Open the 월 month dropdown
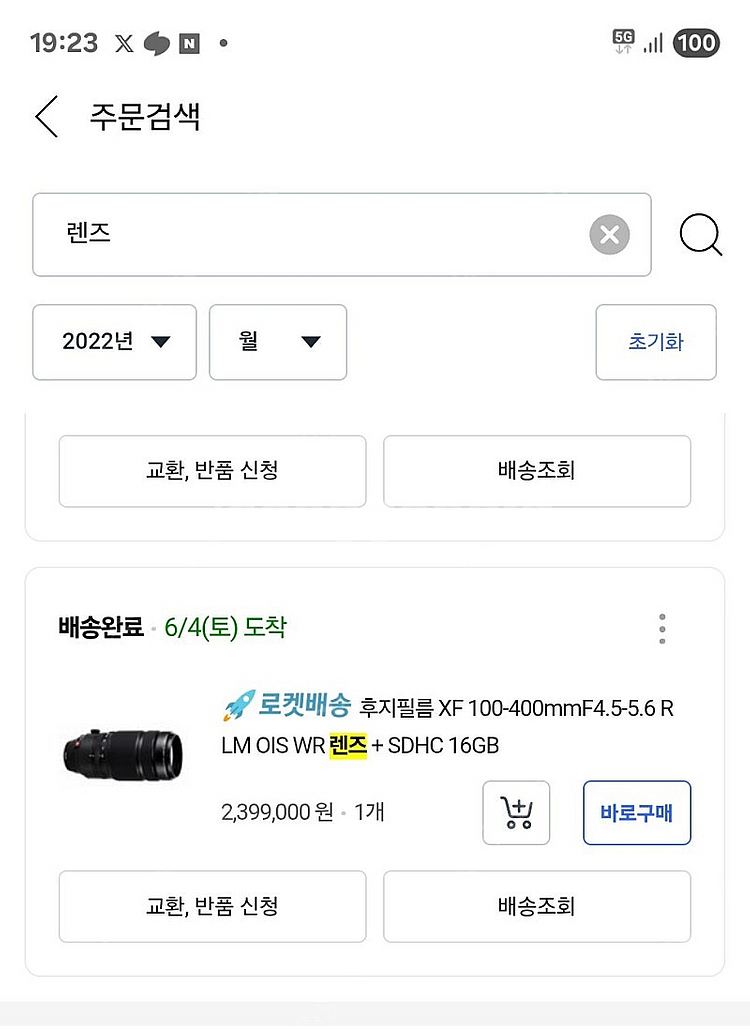This screenshot has width=750, height=1029. click(x=278, y=342)
